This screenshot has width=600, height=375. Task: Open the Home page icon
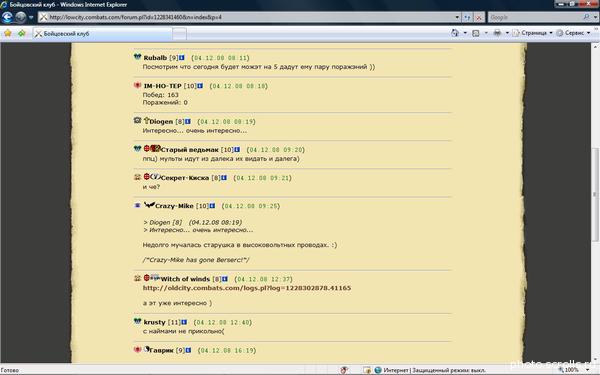[455, 33]
